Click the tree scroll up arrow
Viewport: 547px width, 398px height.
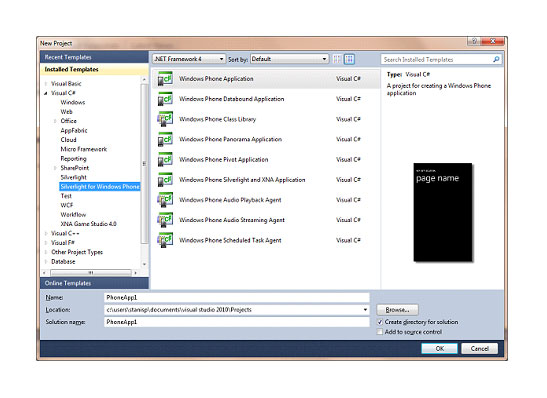pyautogui.click(x=144, y=80)
